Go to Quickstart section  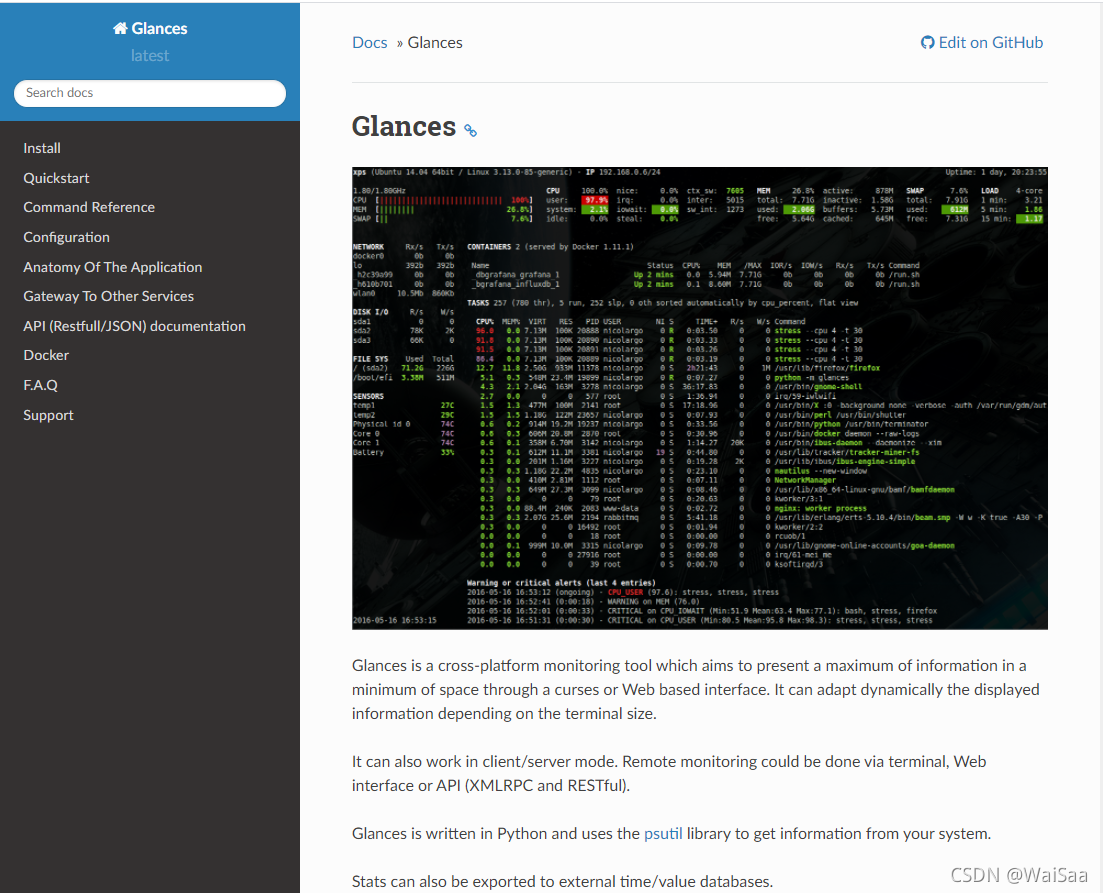coord(56,178)
